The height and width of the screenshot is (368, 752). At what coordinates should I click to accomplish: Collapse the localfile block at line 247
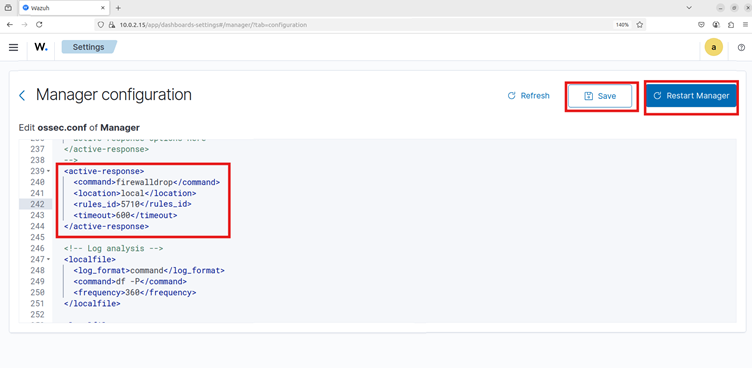point(48,260)
